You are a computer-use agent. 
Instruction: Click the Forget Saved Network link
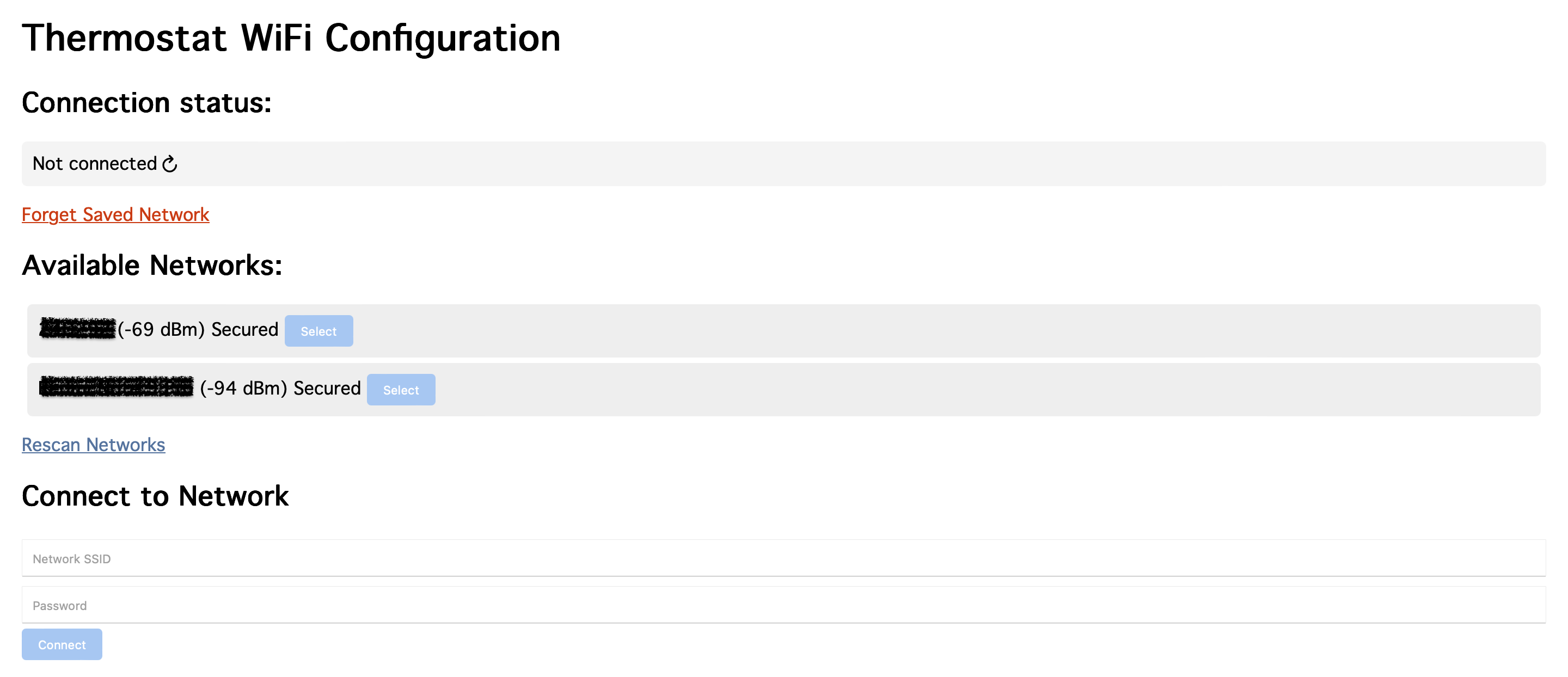pyautogui.click(x=115, y=214)
